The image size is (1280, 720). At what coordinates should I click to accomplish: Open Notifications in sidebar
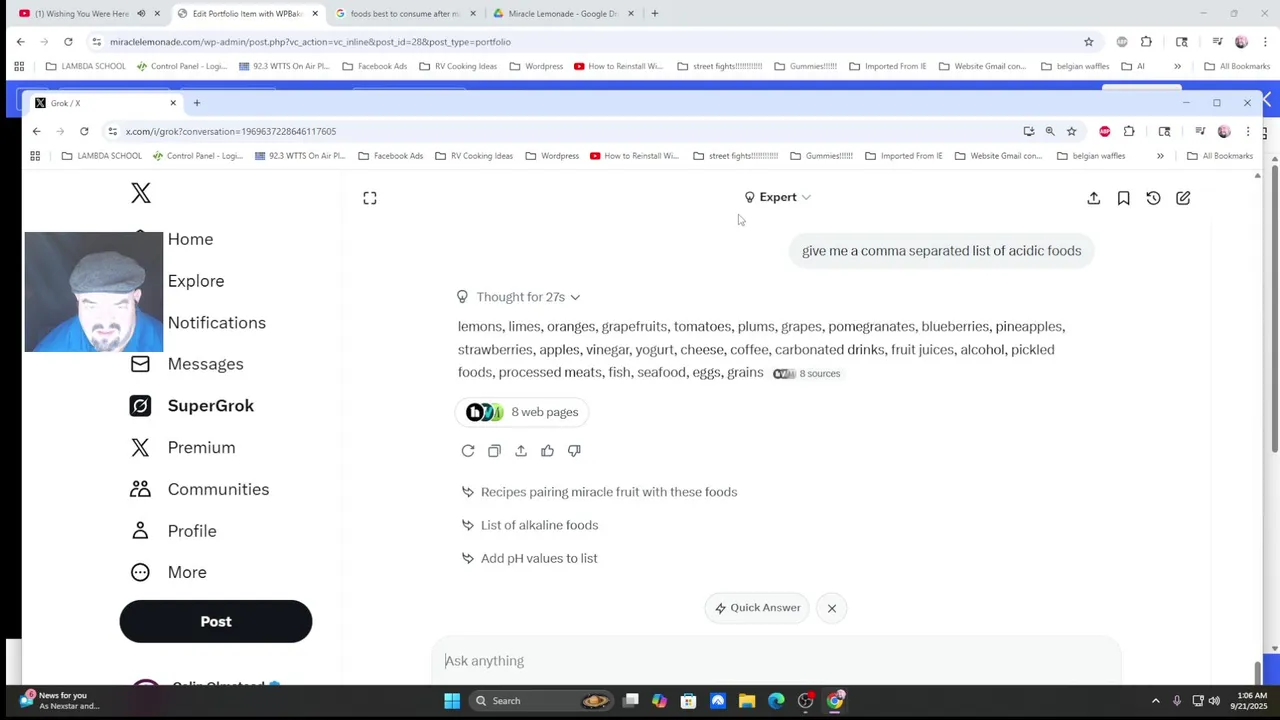(217, 323)
